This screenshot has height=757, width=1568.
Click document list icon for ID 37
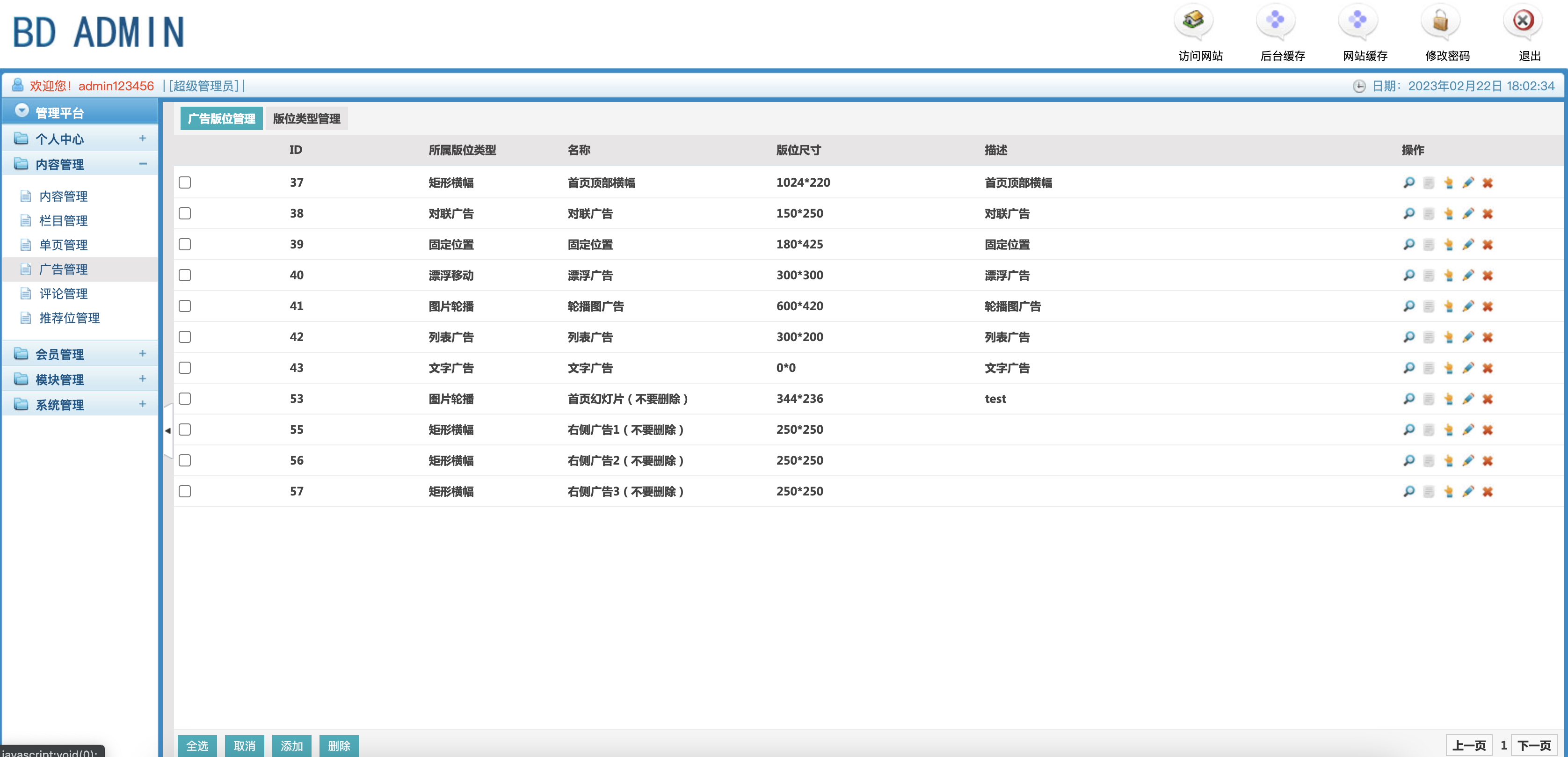click(x=1429, y=183)
